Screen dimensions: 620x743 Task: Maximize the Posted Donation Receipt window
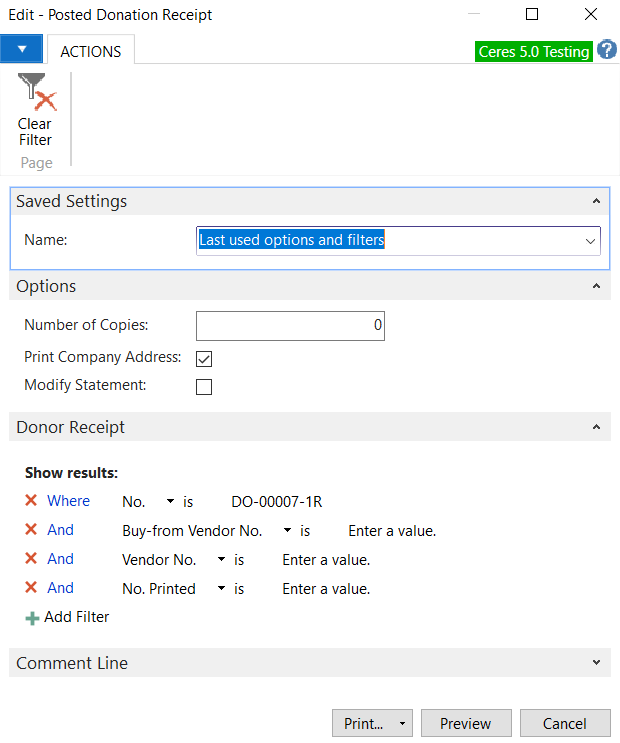[532, 14]
